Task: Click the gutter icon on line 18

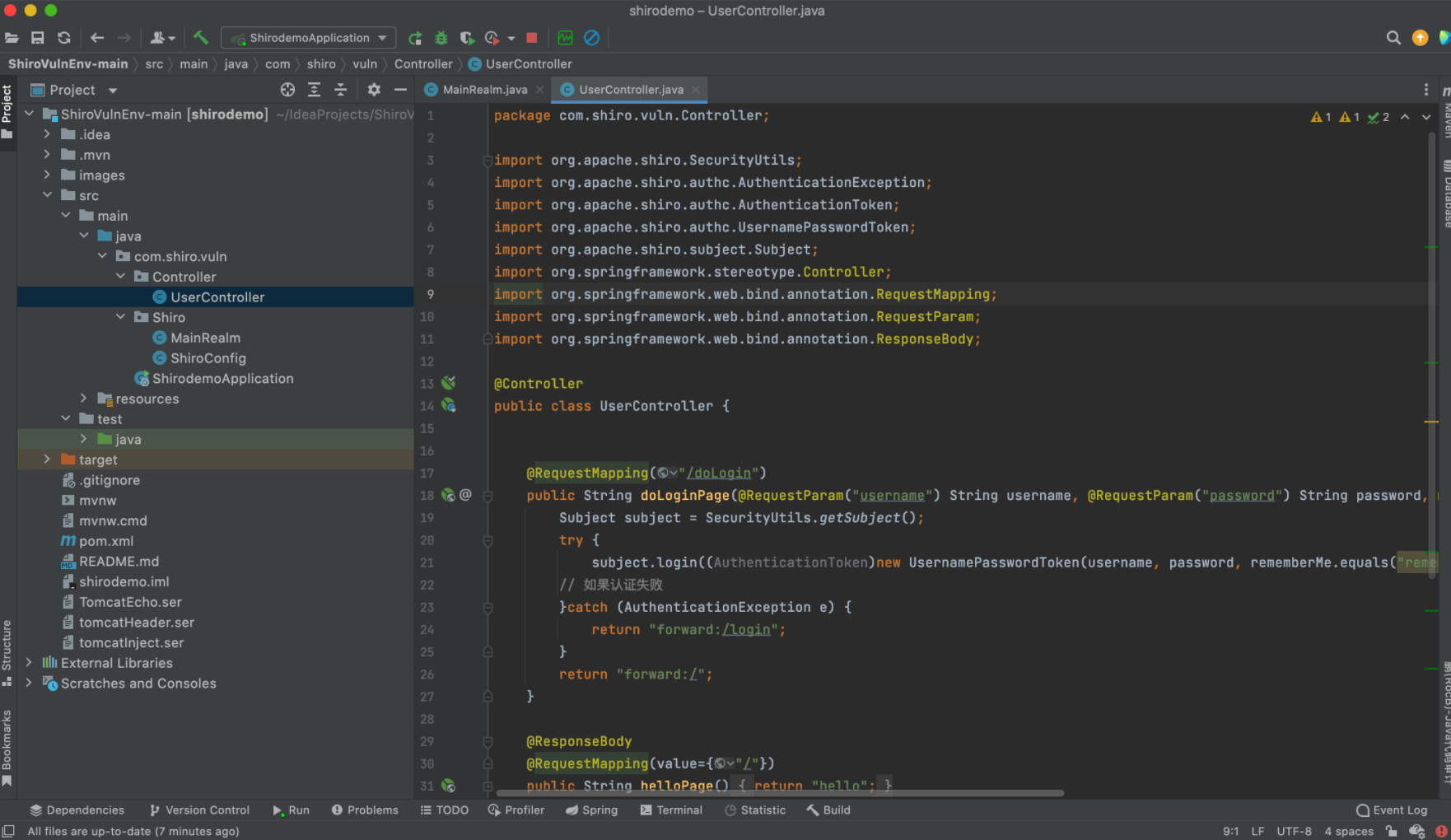Action: (x=448, y=495)
